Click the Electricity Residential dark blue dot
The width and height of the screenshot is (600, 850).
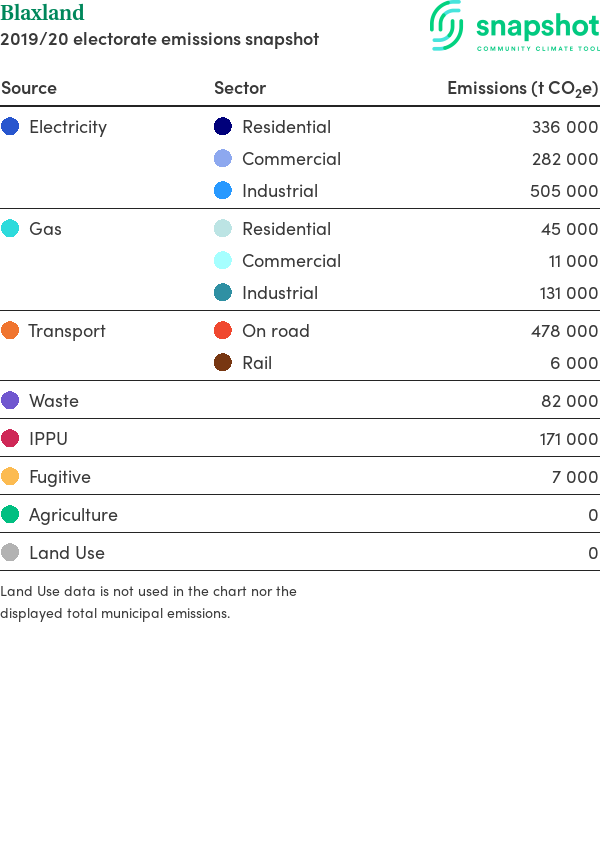pyautogui.click(x=223, y=126)
